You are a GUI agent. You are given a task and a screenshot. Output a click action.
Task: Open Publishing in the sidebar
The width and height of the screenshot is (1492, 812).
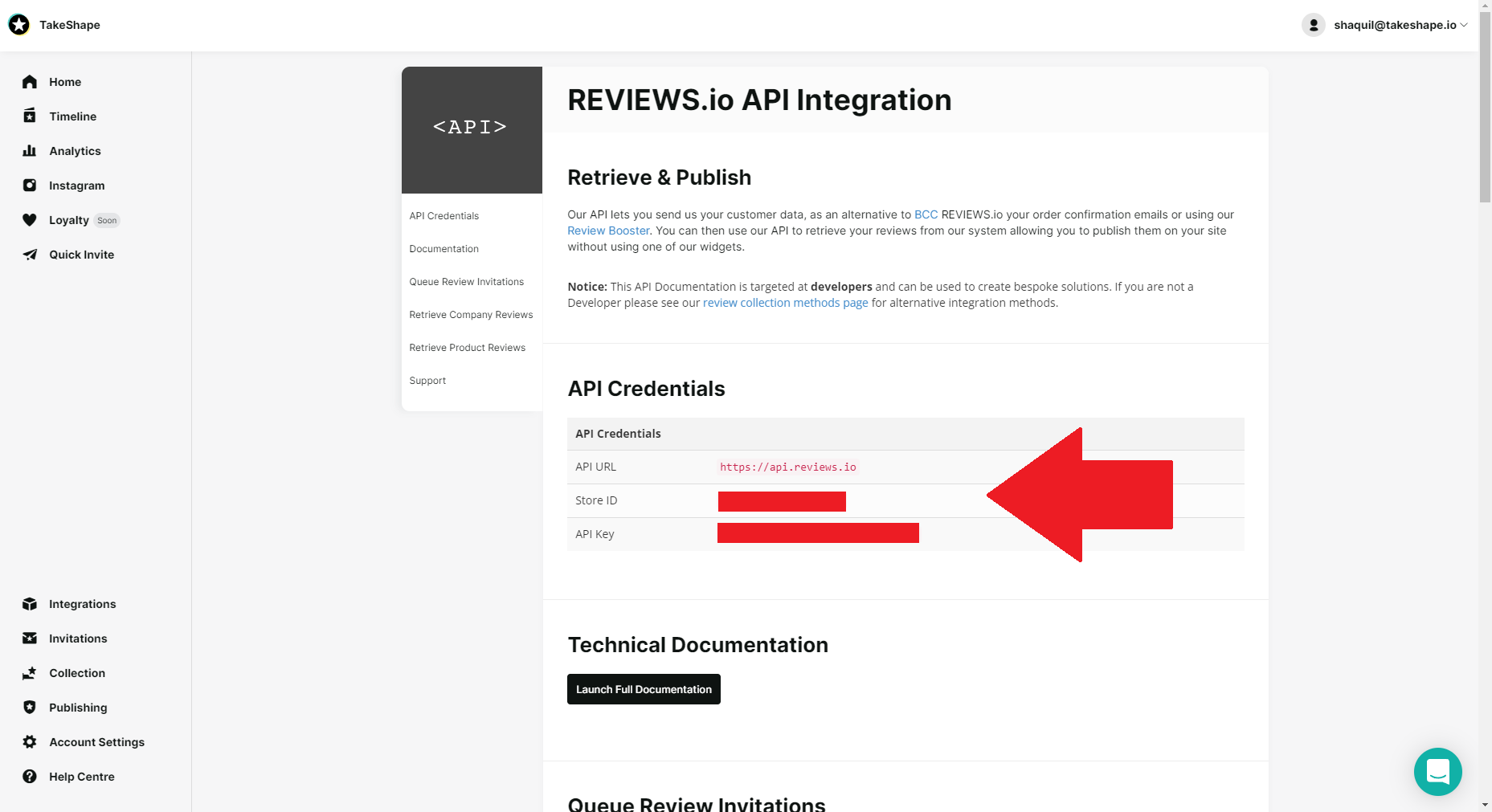click(78, 708)
